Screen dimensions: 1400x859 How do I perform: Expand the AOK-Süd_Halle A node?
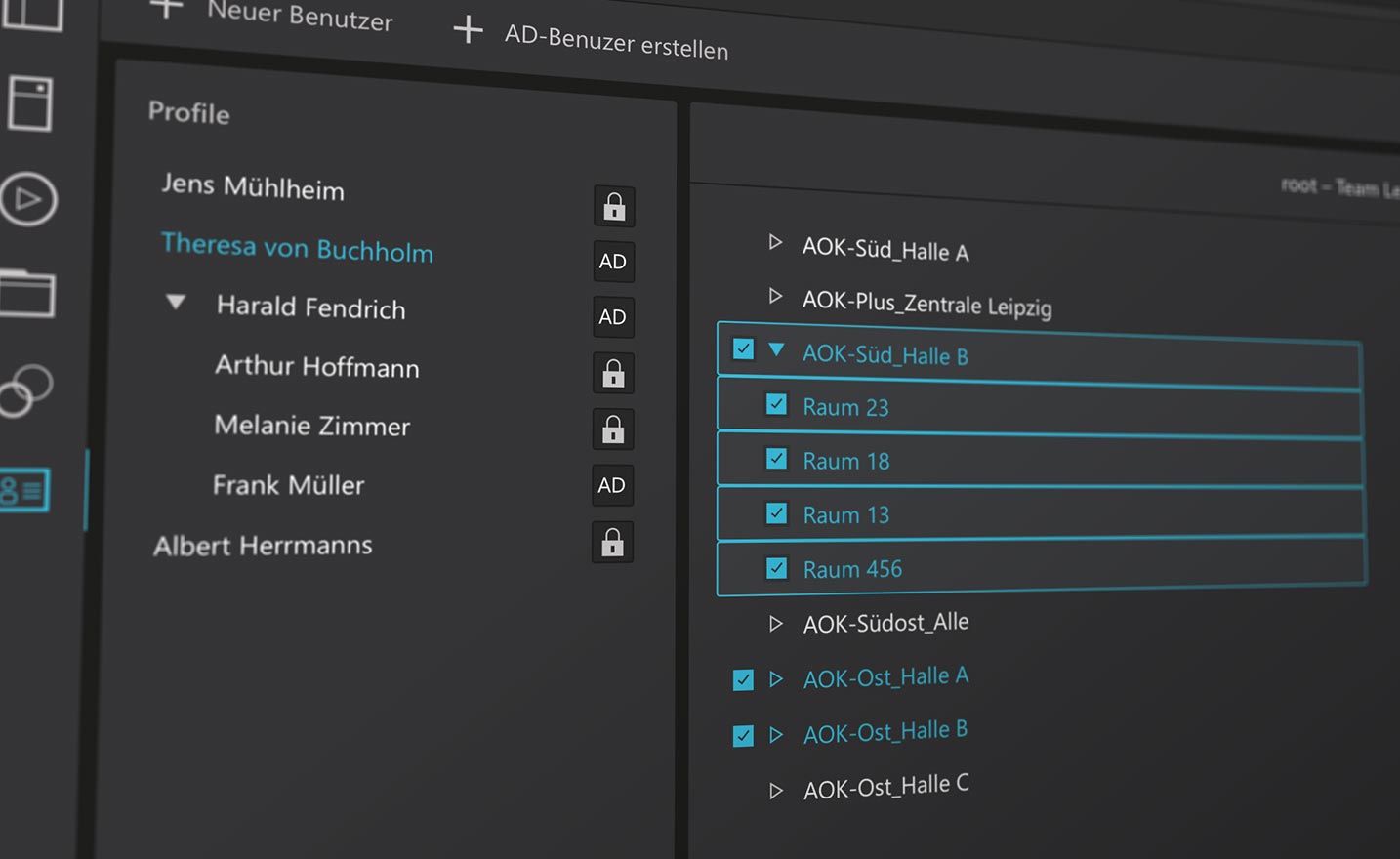(x=775, y=241)
